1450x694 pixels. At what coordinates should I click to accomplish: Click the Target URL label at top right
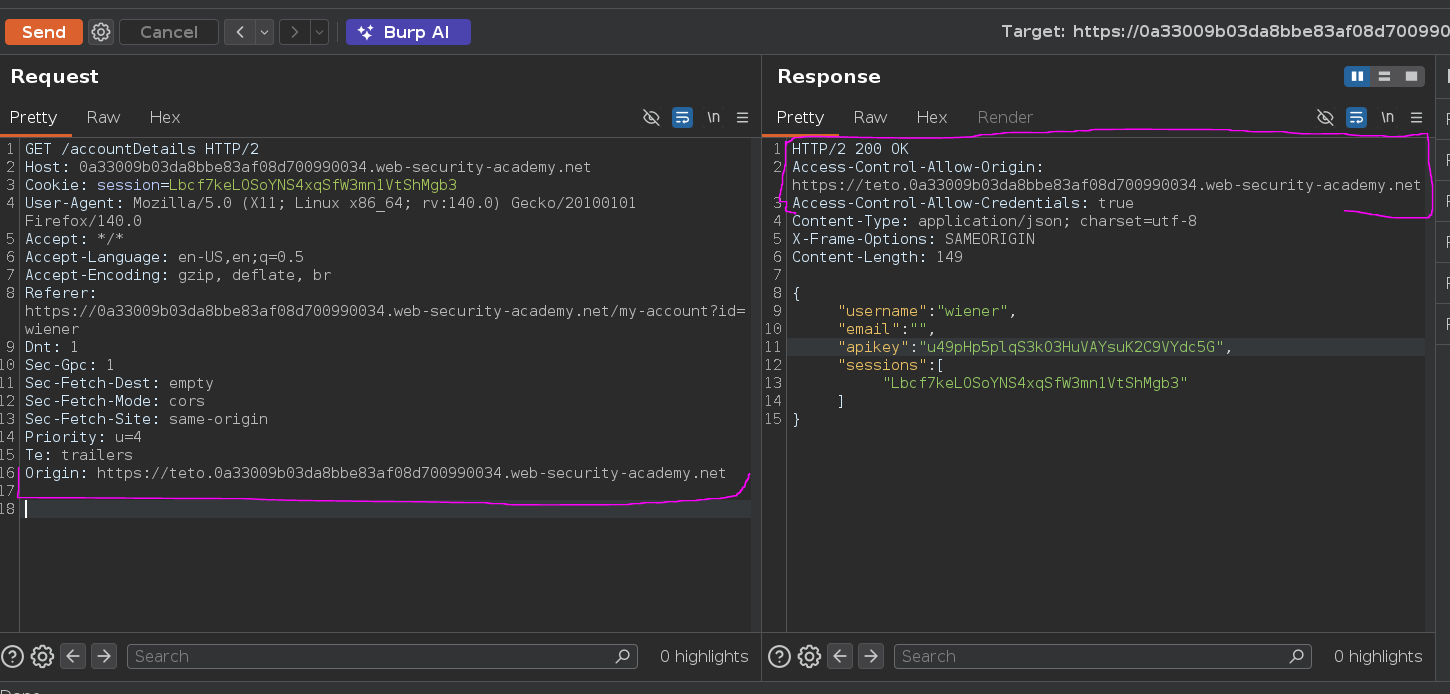coord(1225,32)
